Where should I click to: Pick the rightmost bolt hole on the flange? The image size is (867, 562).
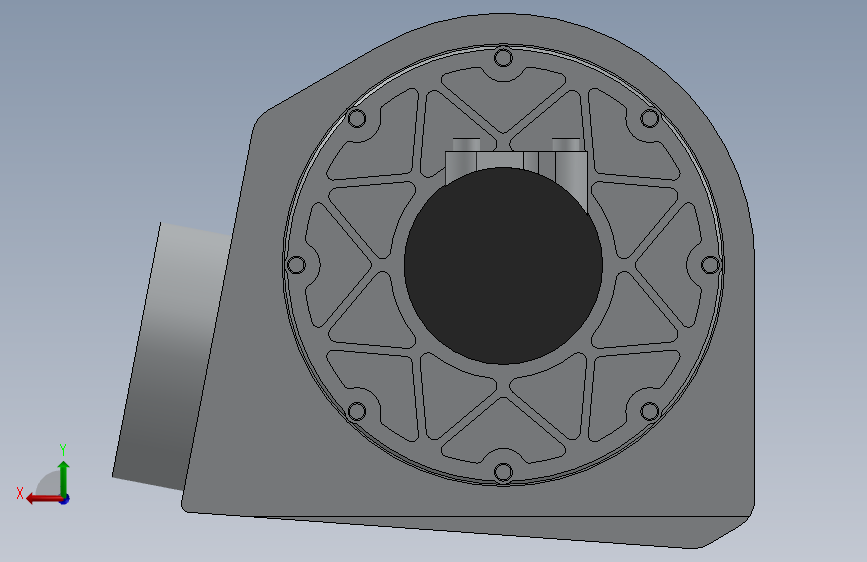[x=711, y=265]
